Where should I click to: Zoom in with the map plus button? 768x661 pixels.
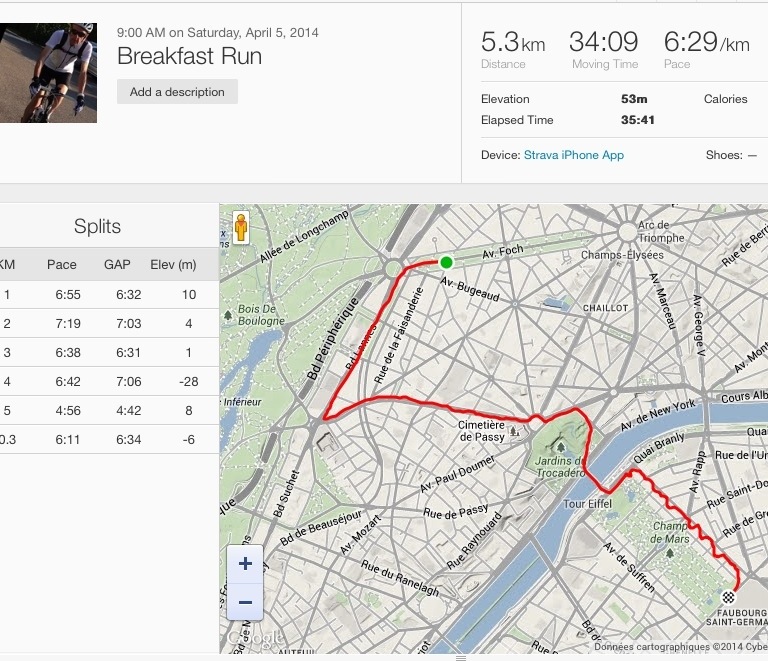click(x=245, y=563)
